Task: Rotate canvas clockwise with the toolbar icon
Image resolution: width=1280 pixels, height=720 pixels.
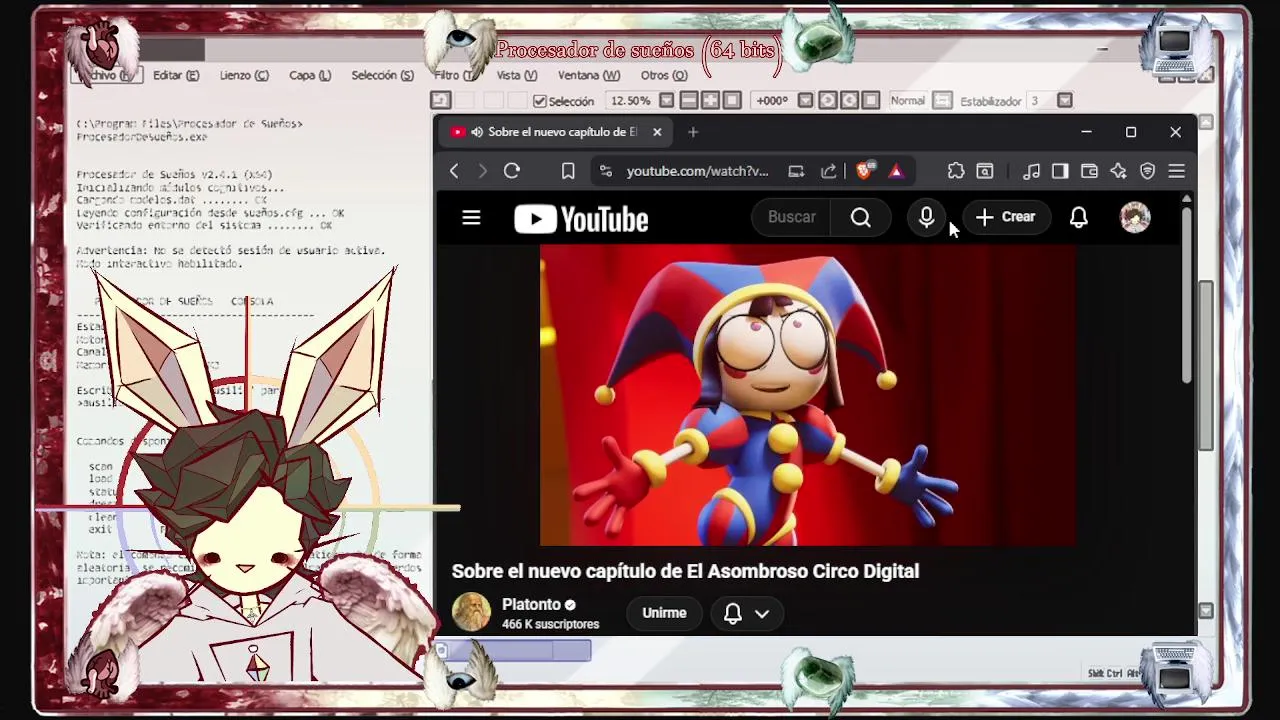Action: point(849,100)
